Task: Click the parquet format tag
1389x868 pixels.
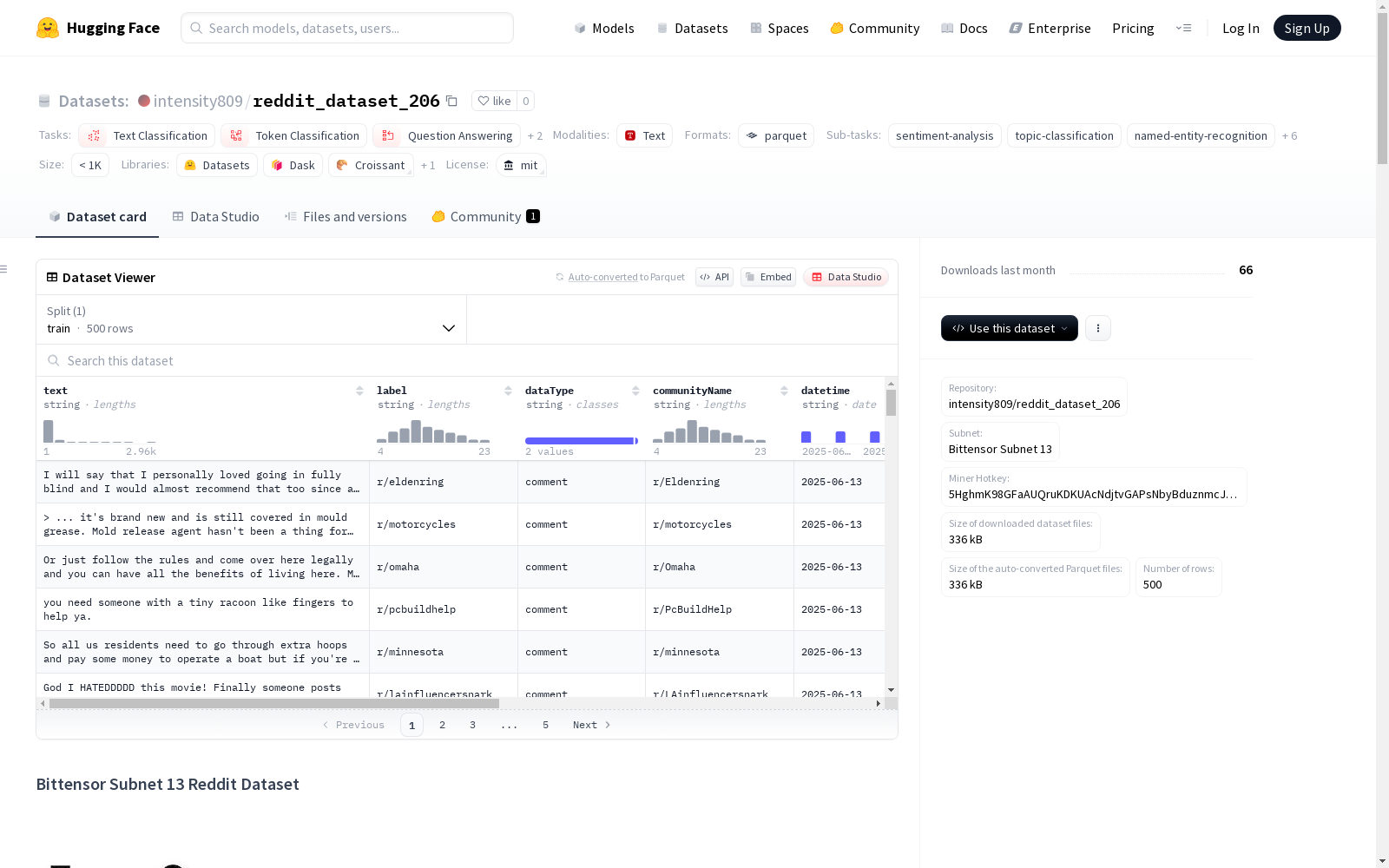Action: [776, 135]
